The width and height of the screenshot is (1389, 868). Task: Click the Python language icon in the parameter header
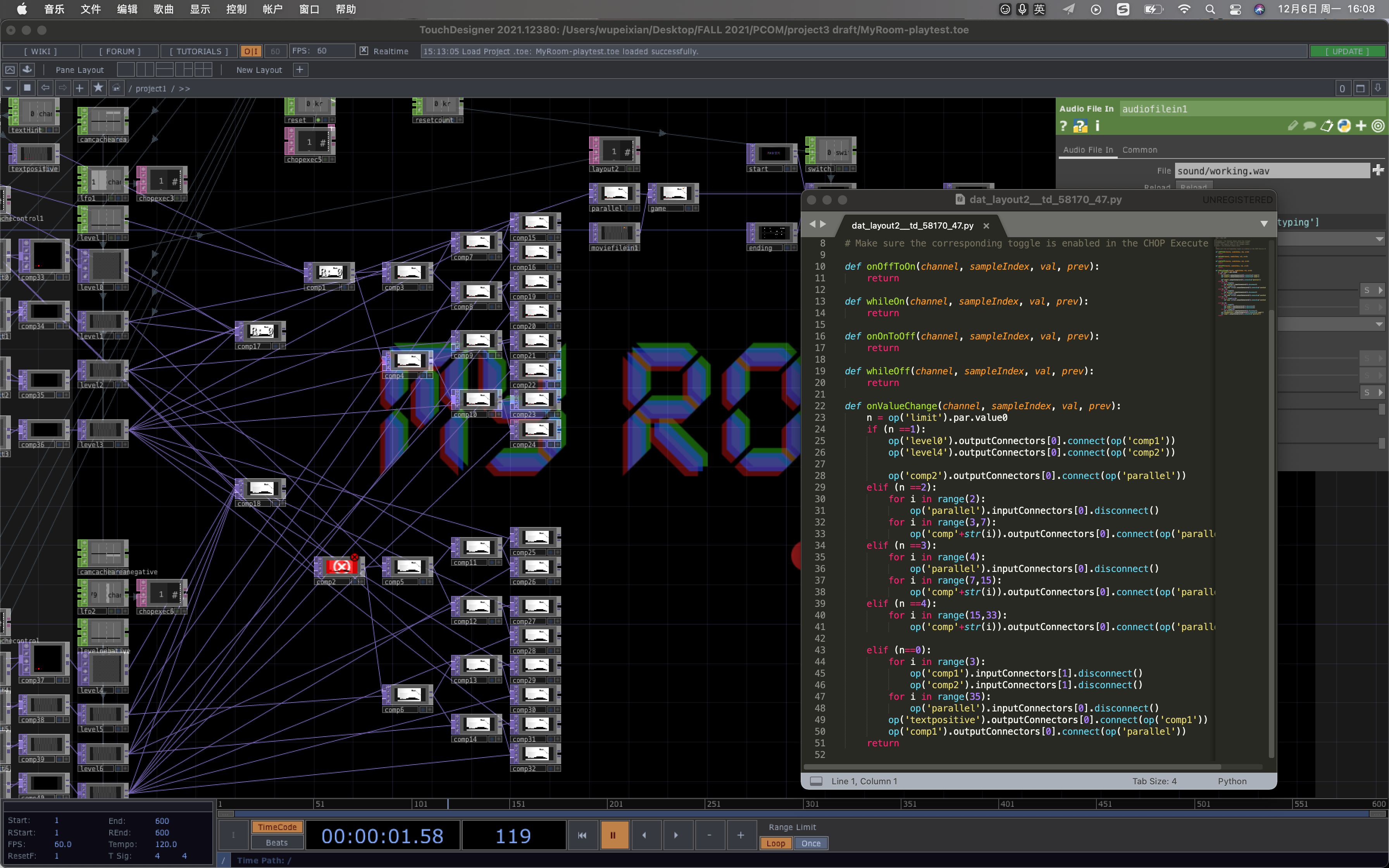point(1344,126)
